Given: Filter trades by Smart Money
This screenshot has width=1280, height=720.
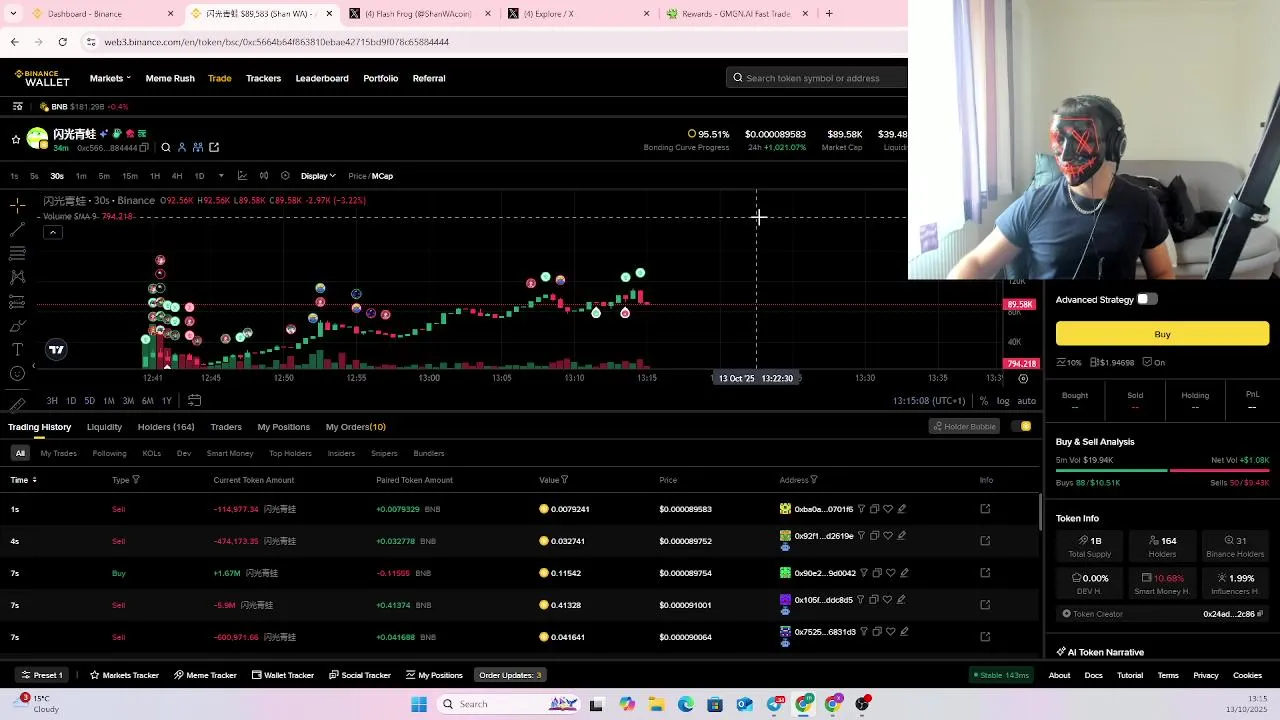Looking at the screenshot, I should tap(230, 453).
